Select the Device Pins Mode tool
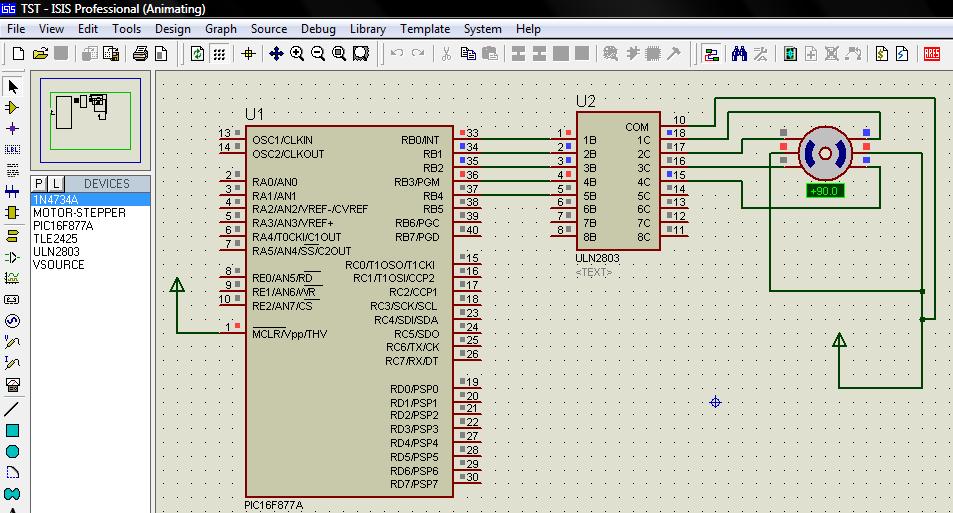The width and height of the screenshot is (953, 513). (12, 258)
